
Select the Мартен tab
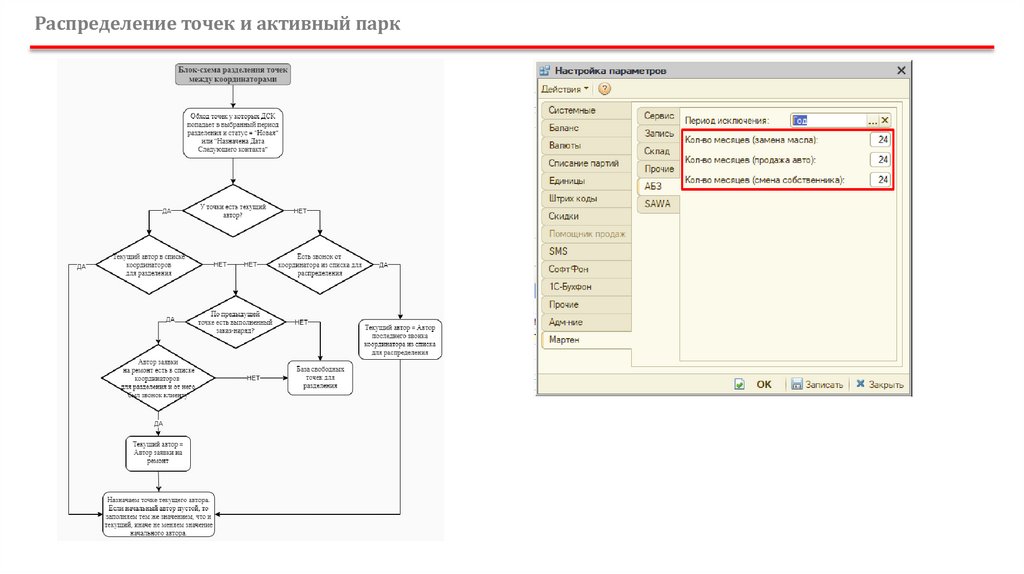click(x=586, y=340)
